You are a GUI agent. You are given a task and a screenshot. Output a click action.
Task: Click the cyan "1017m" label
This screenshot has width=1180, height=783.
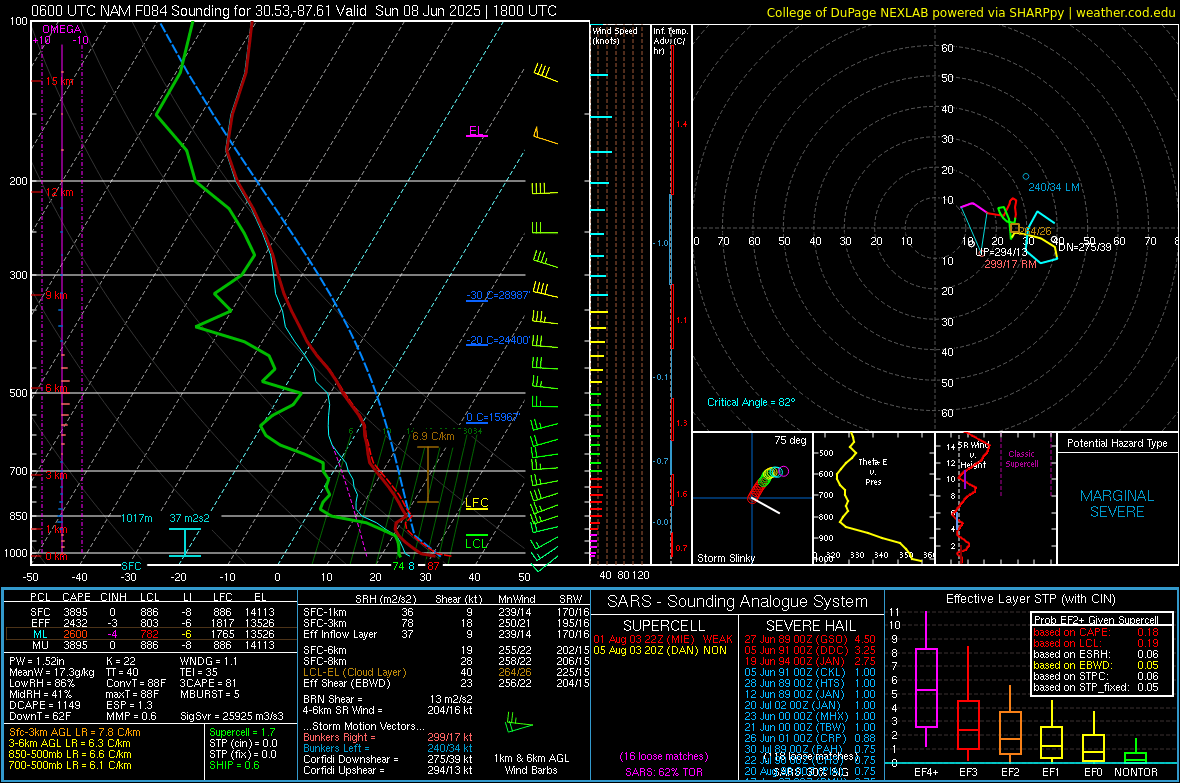pos(137,518)
